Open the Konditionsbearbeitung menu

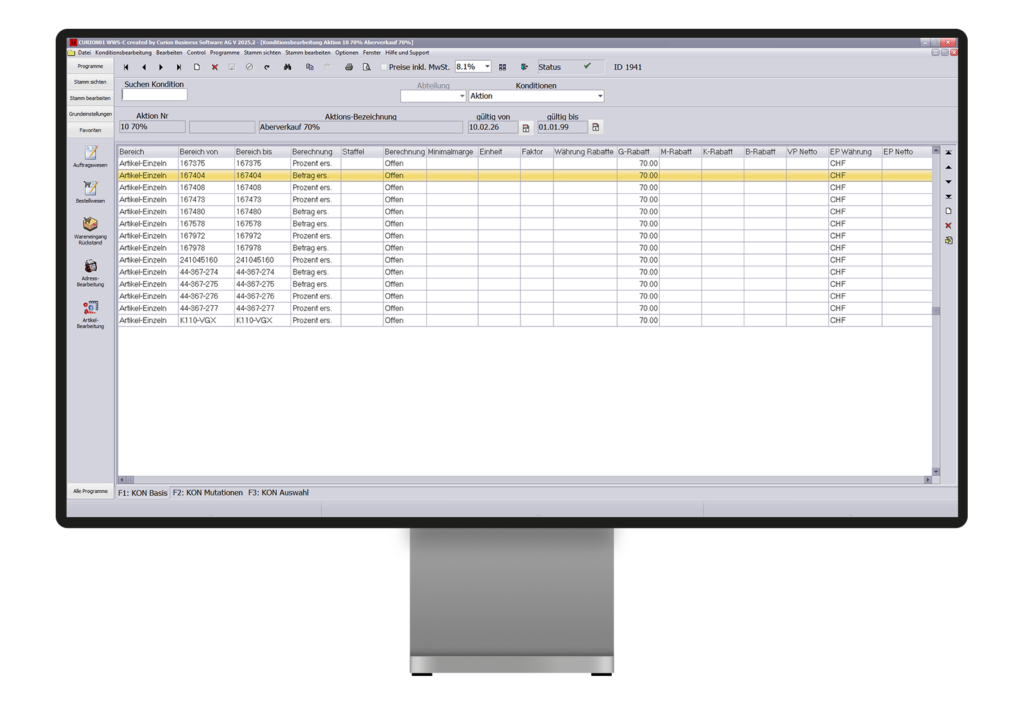[x=123, y=53]
